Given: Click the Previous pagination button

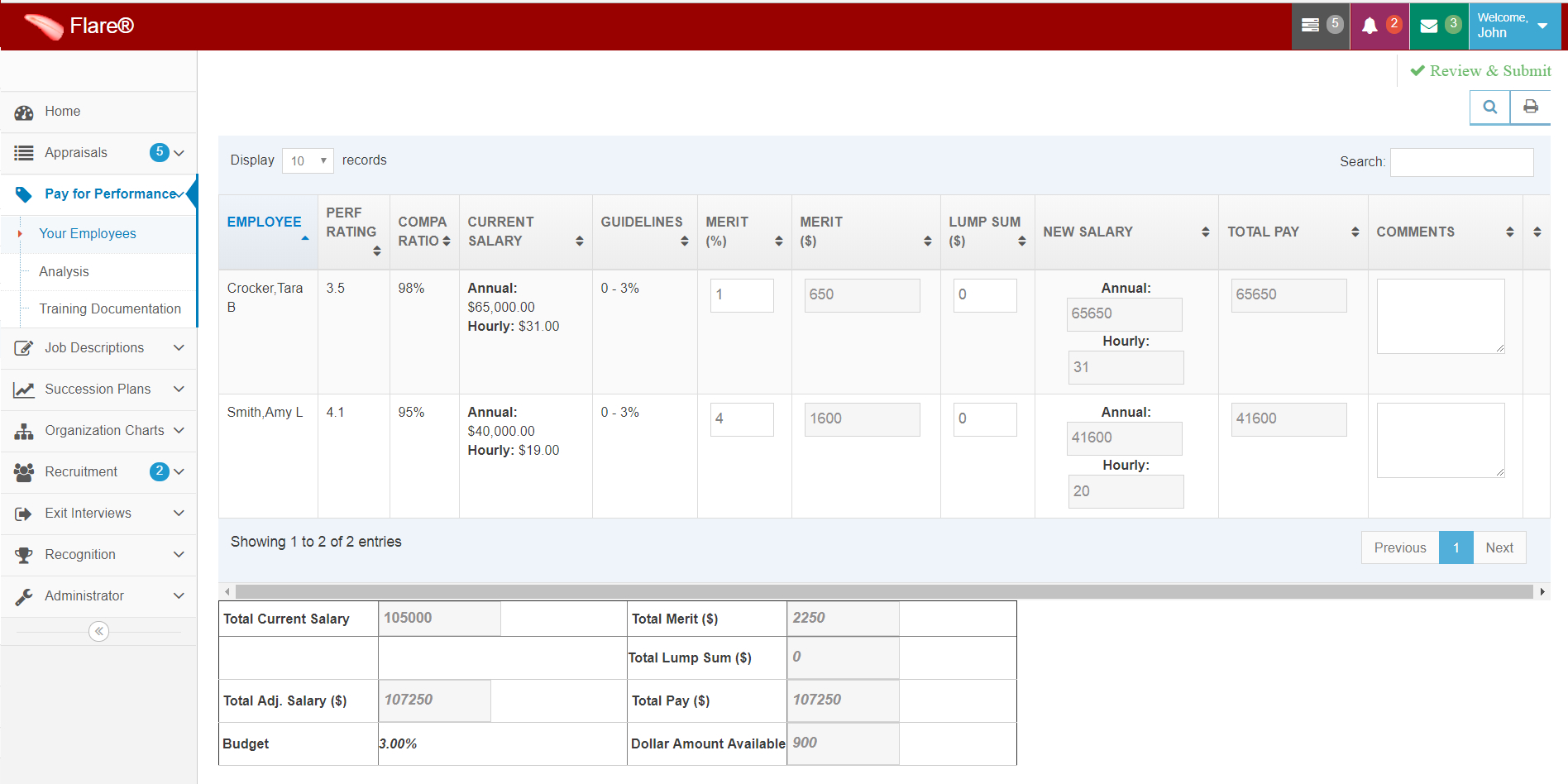Looking at the screenshot, I should pyautogui.click(x=1400, y=547).
